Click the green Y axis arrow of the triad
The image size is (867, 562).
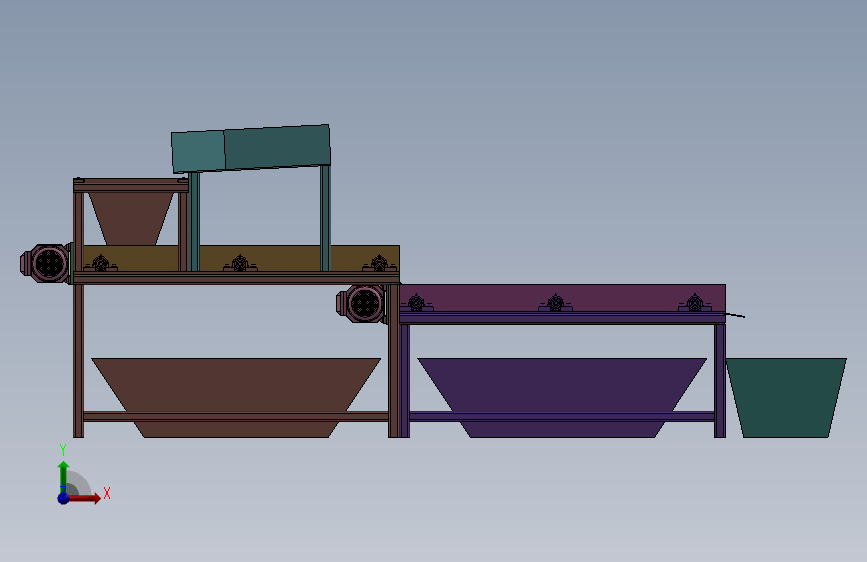click(x=63, y=476)
